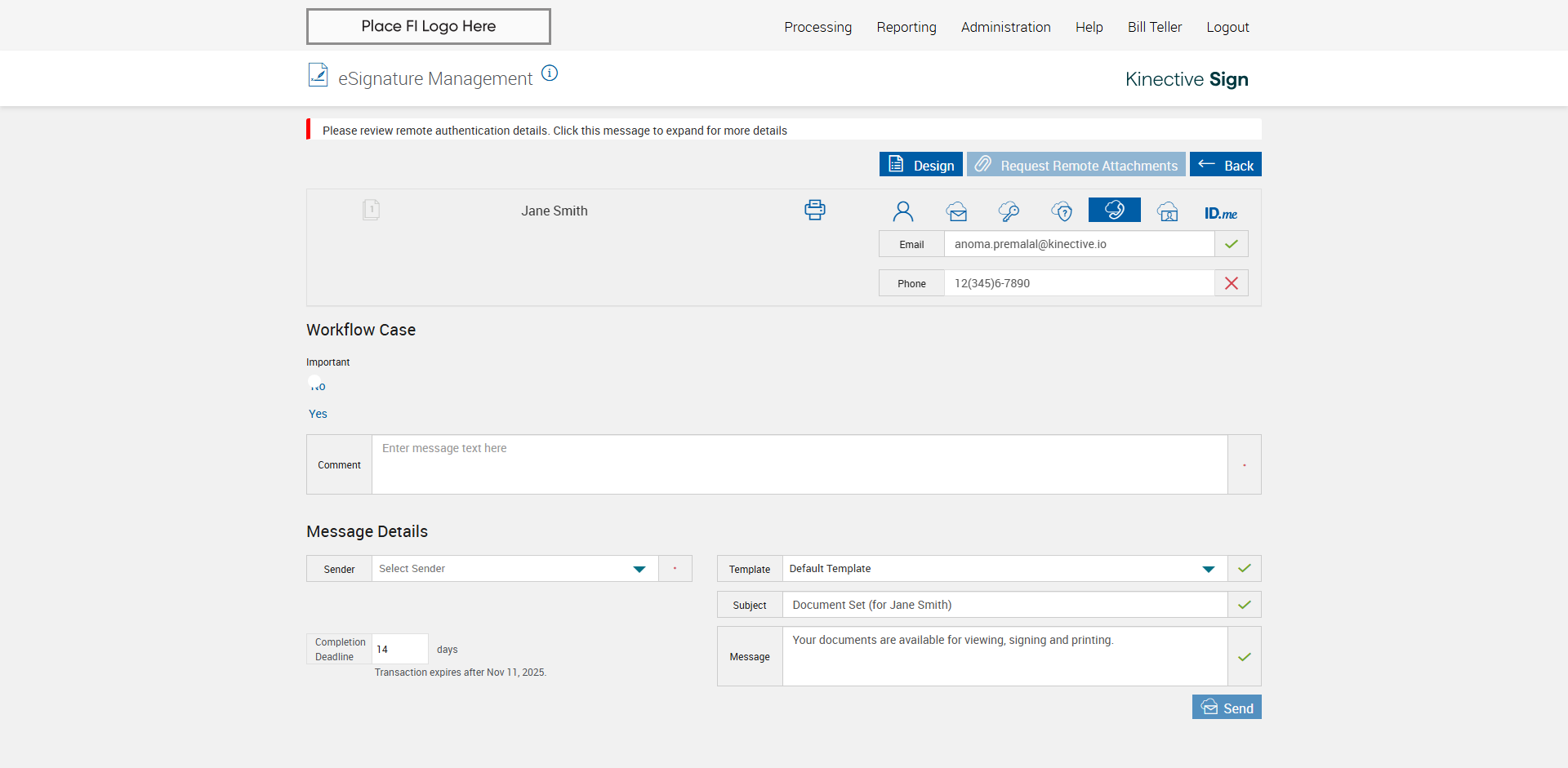1568x768 pixels.
Task: Expand the Default Template dropdown
Action: point(1004,569)
